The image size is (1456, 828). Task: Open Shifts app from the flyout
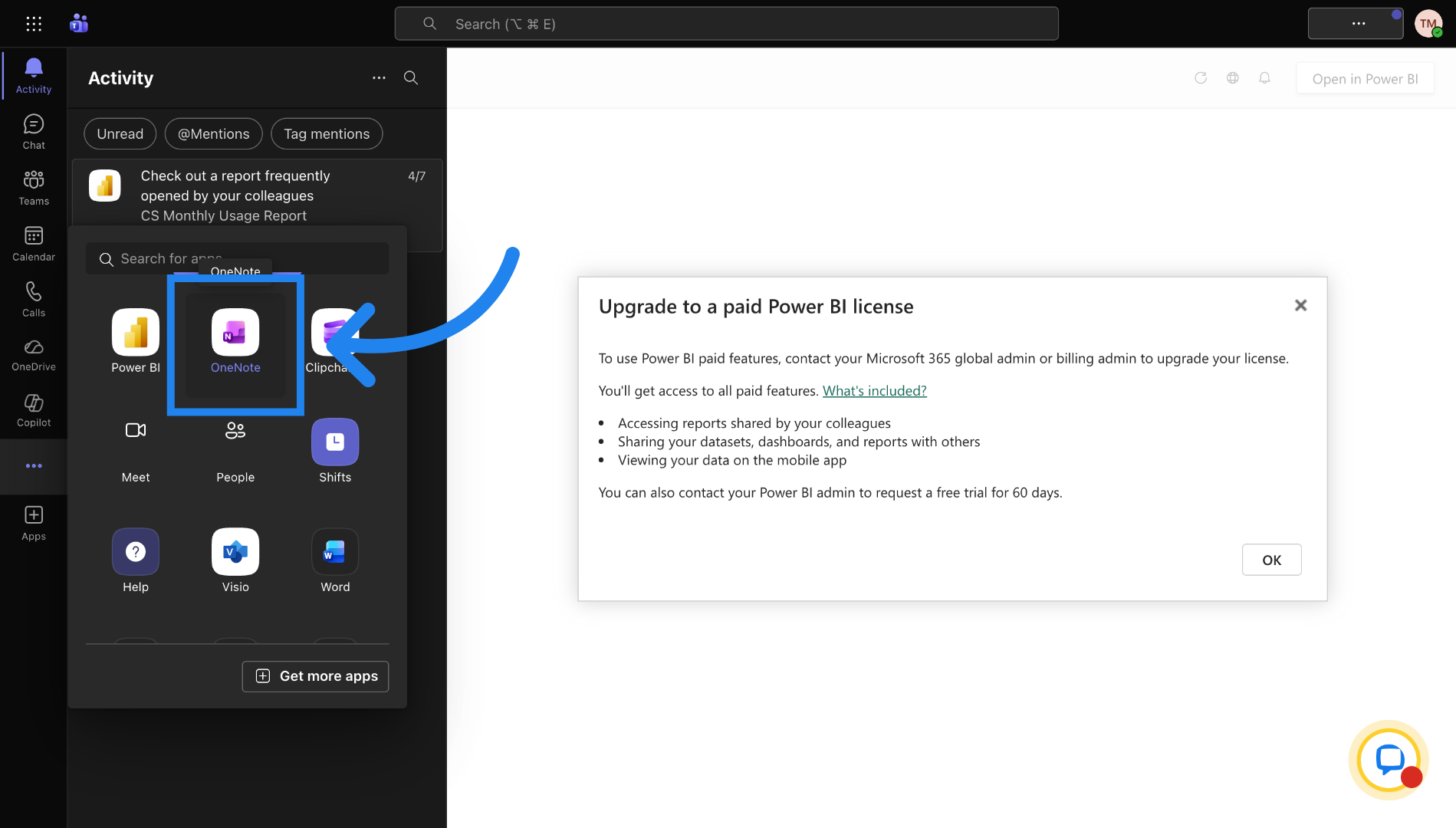pyautogui.click(x=335, y=451)
